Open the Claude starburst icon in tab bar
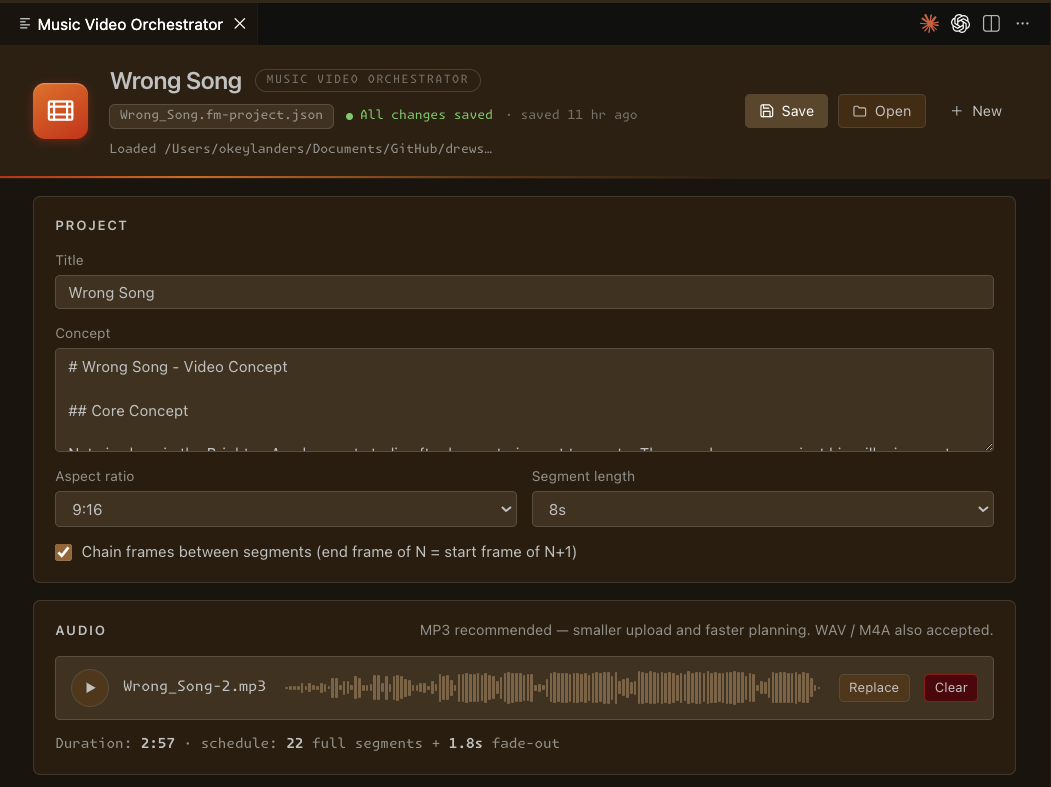The width and height of the screenshot is (1051, 787). [929, 24]
